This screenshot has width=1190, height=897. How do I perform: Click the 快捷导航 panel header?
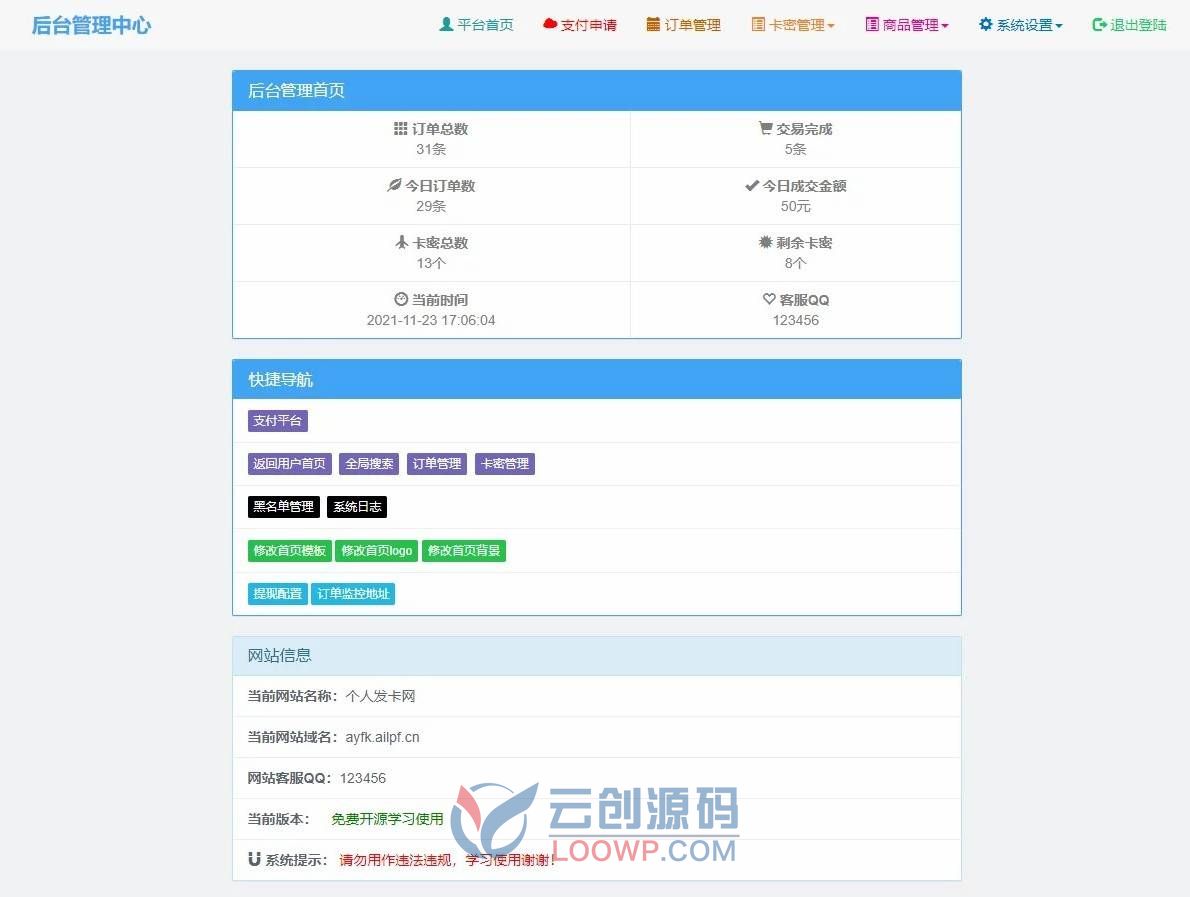coord(597,379)
